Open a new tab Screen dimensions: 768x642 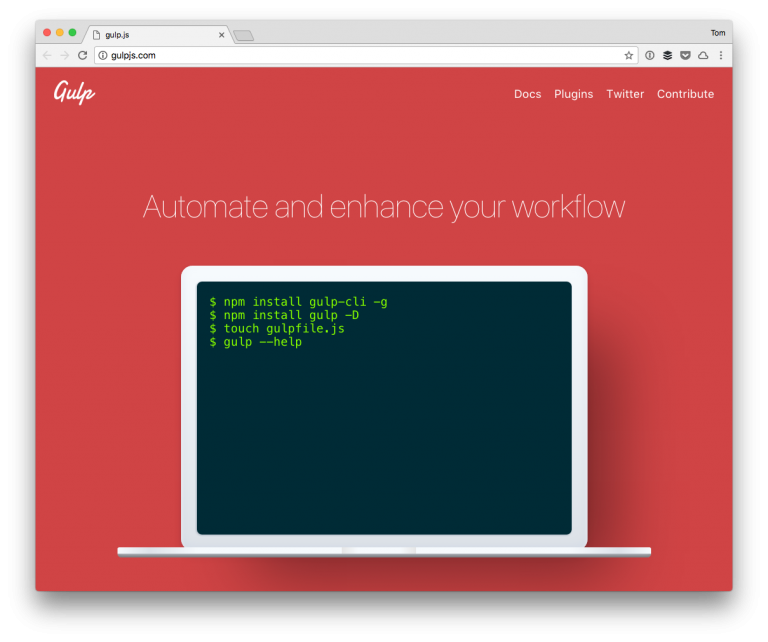click(x=243, y=36)
